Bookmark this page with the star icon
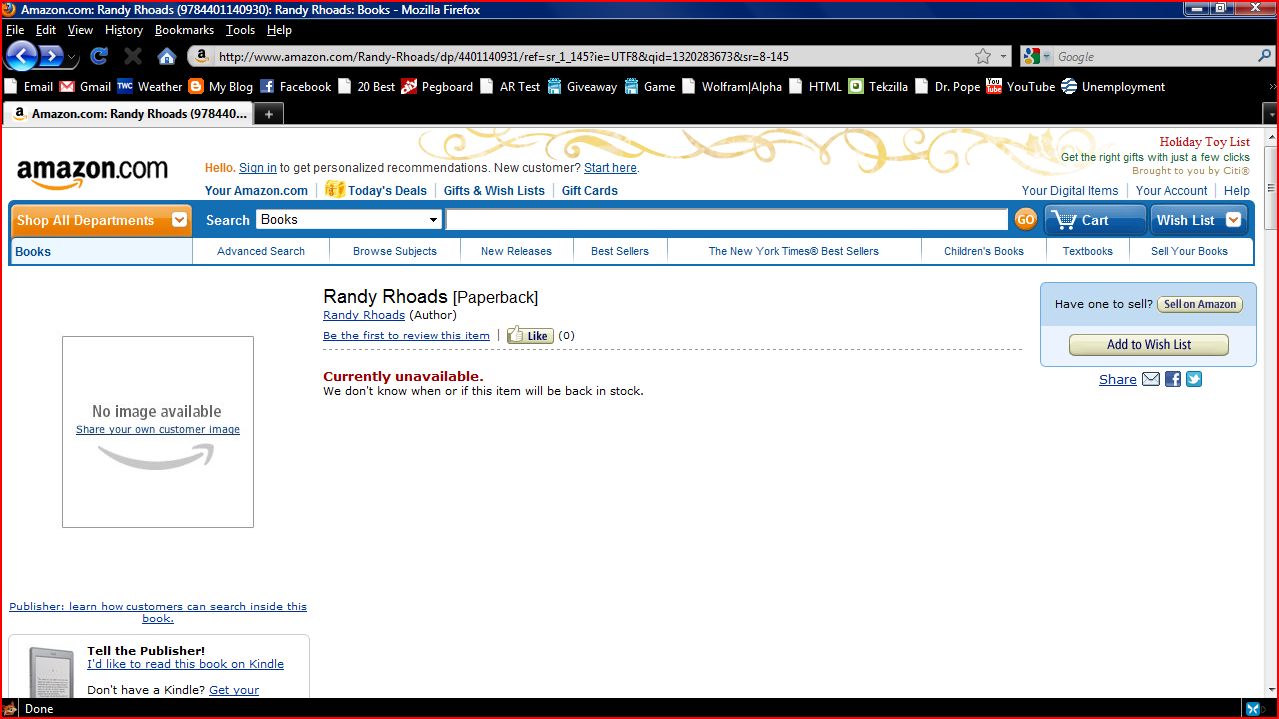The width and height of the screenshot is (1279, 719). tap(983, 57)
